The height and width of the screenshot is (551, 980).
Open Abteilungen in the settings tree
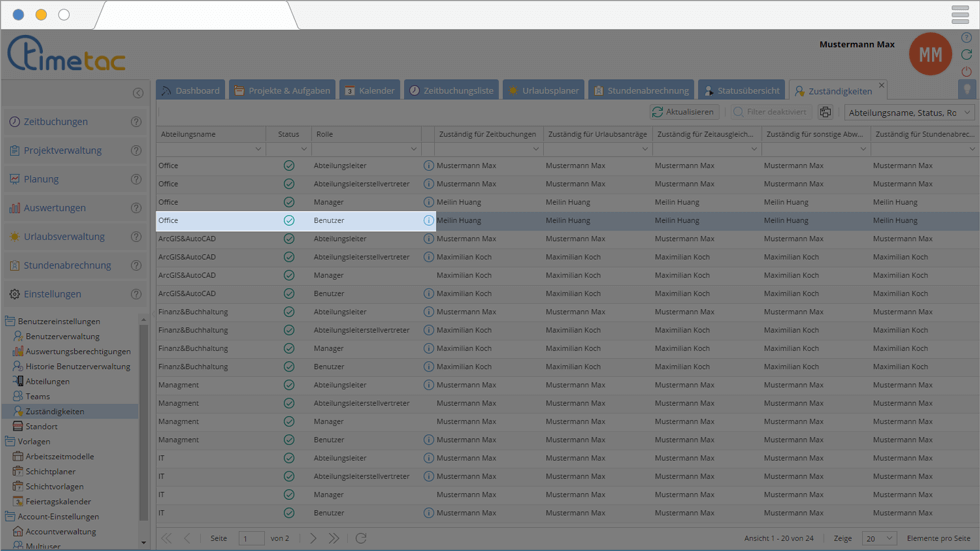pos(47,381)
